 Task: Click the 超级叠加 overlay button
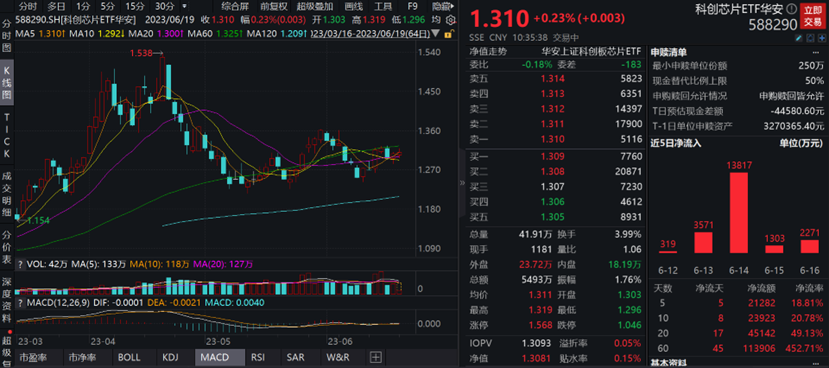tap(315, 6)
